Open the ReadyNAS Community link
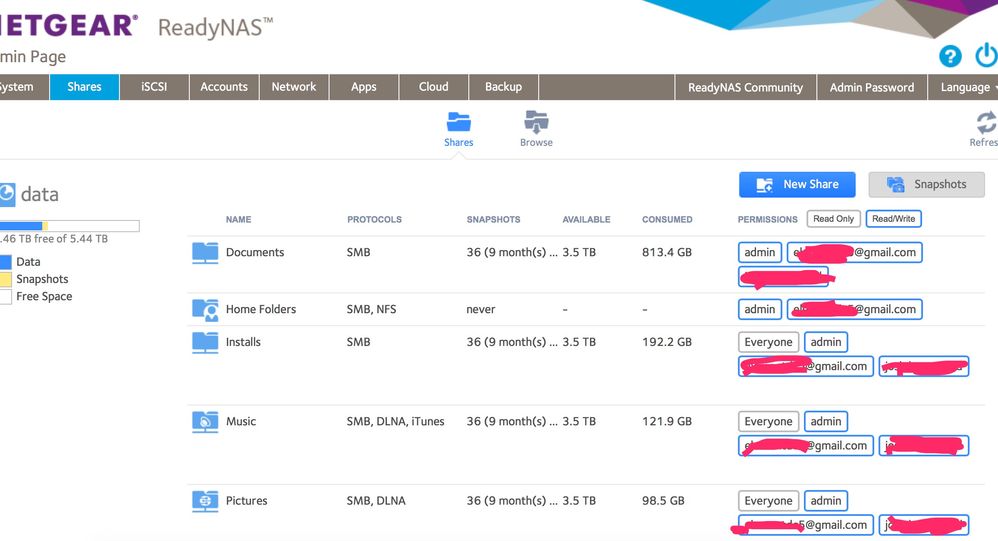The width and height of the screenshot is (998, 541). [745, 88]
